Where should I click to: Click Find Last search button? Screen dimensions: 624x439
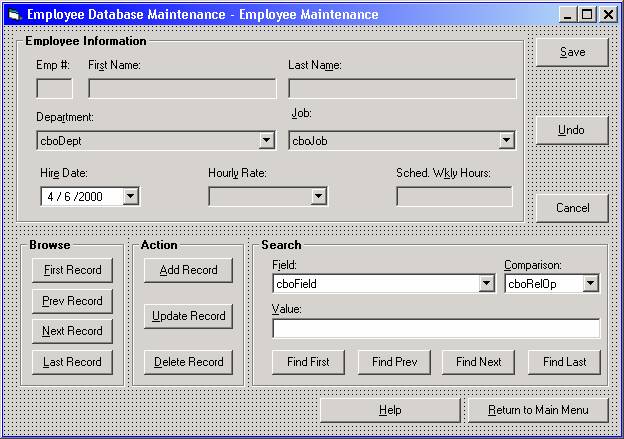coord(564,362)
